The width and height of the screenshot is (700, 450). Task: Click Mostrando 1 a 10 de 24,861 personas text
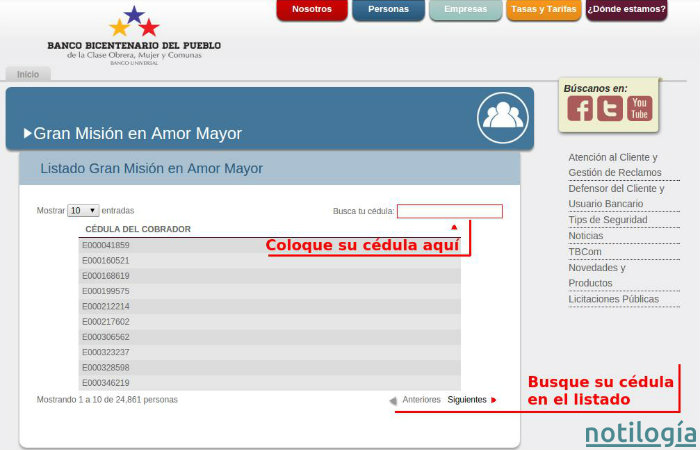tap(107, 400)
